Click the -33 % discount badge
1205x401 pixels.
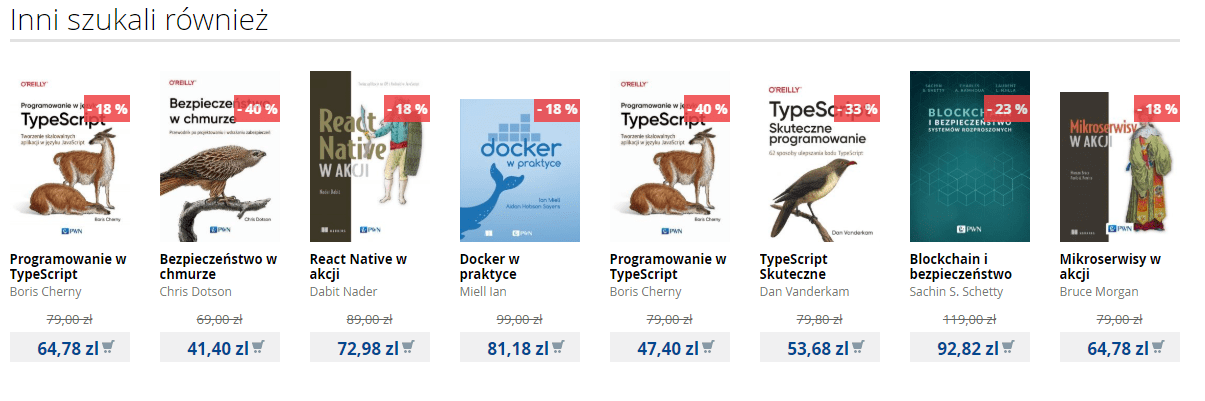[858, 108]
